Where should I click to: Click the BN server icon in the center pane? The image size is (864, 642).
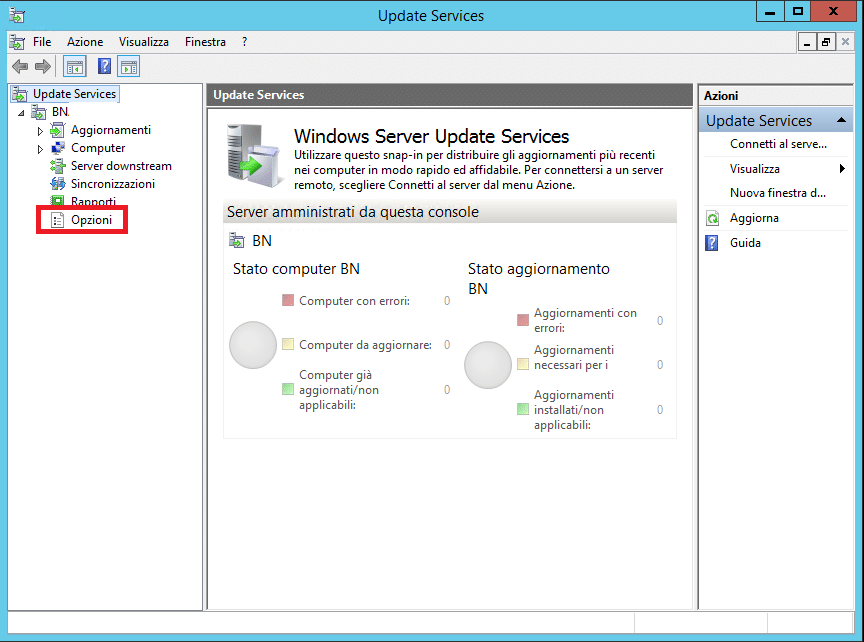tap(236, 241)
